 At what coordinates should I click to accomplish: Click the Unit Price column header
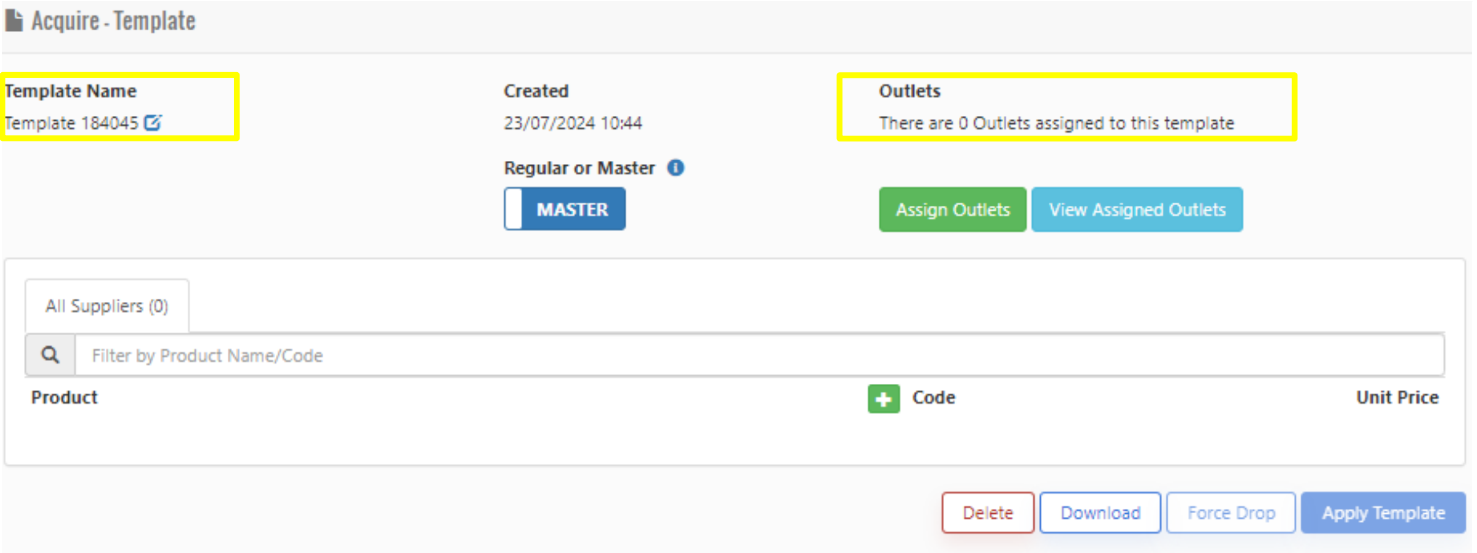click(1397, 397)
